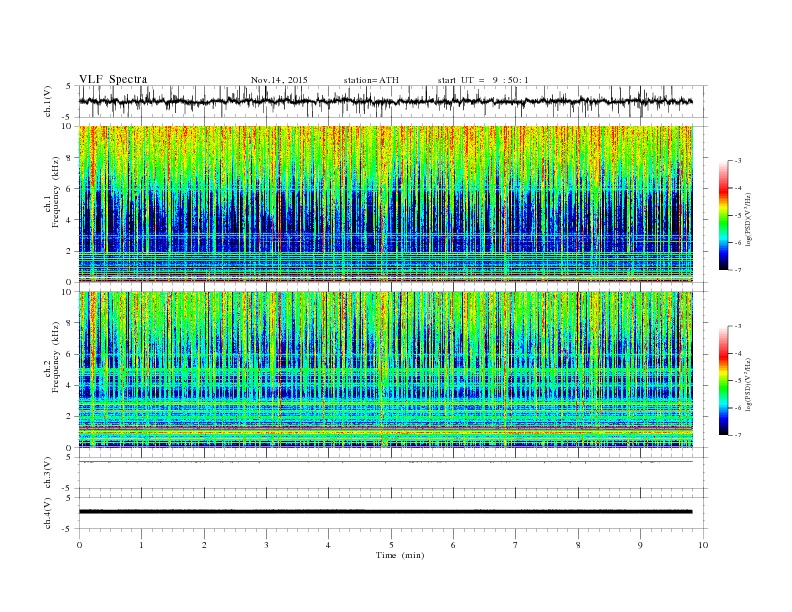Click time axis tick label 7
The image size is (792, 612).
[x=516, y=545]
